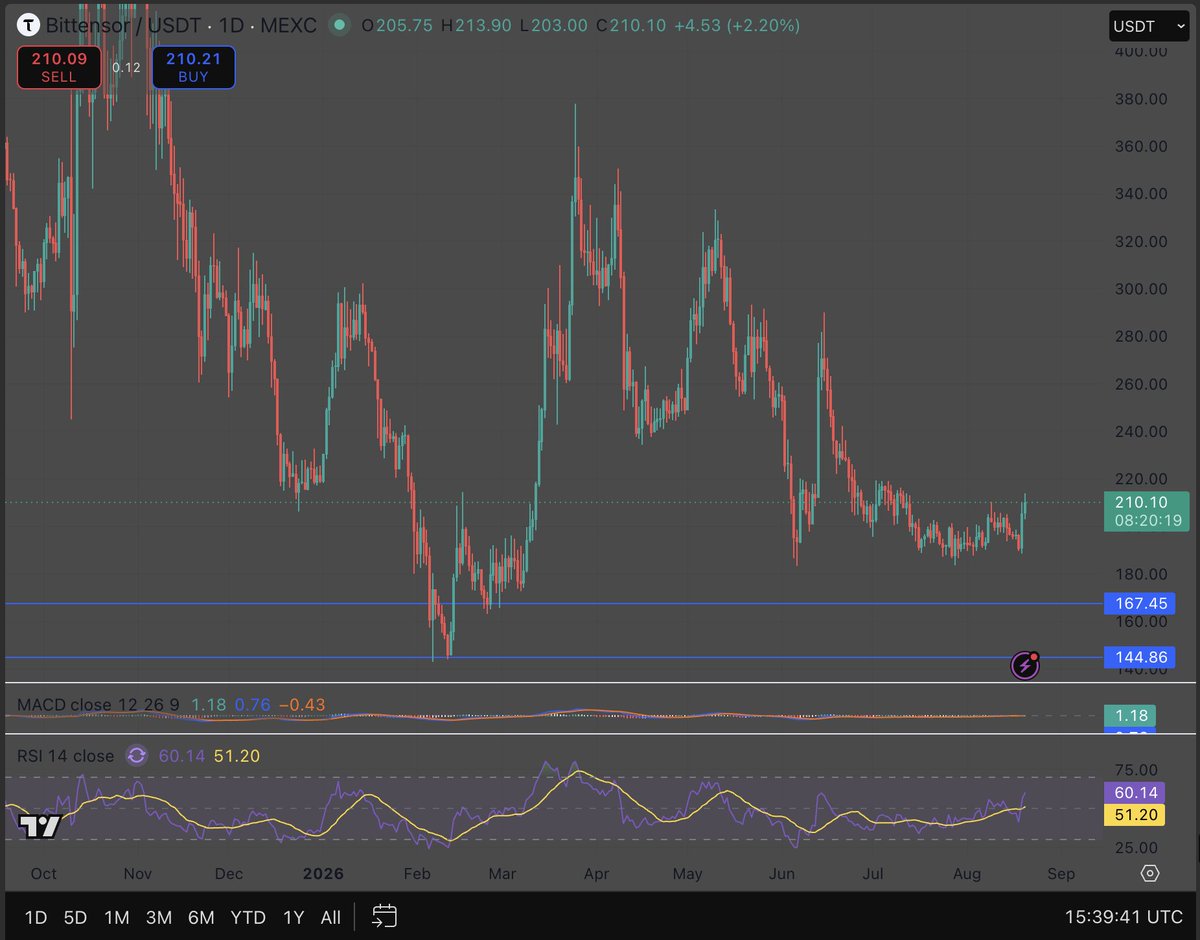Click the 25.00 RSI scale label

click(1137, 847)
